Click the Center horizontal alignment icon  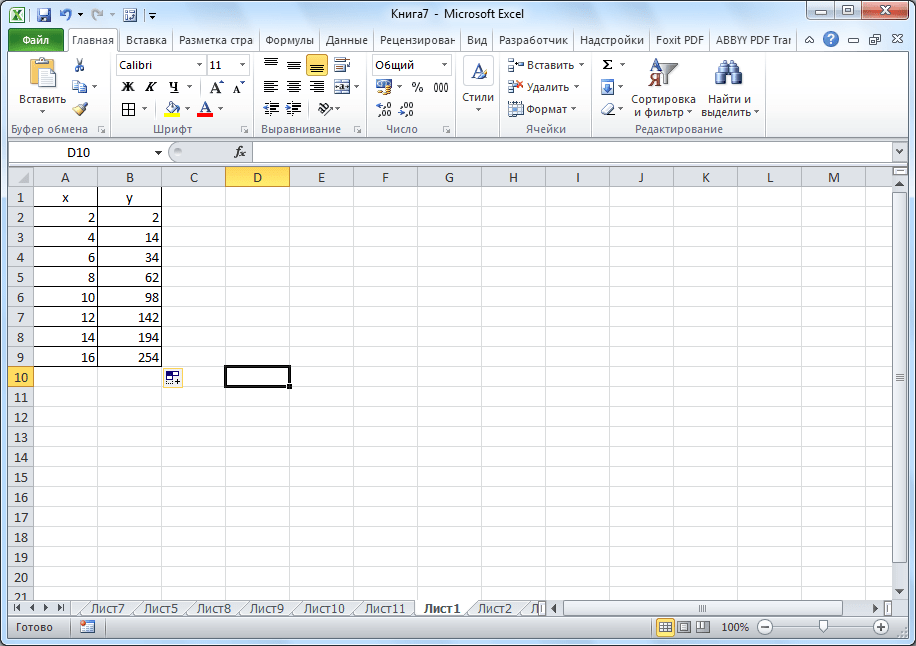tap(294, 87)
